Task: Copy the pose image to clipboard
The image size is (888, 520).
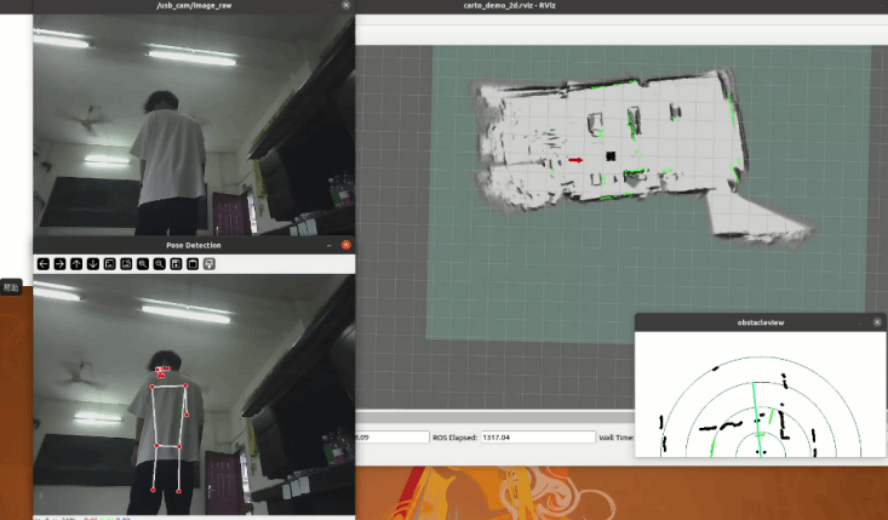Action: [192, 264]
